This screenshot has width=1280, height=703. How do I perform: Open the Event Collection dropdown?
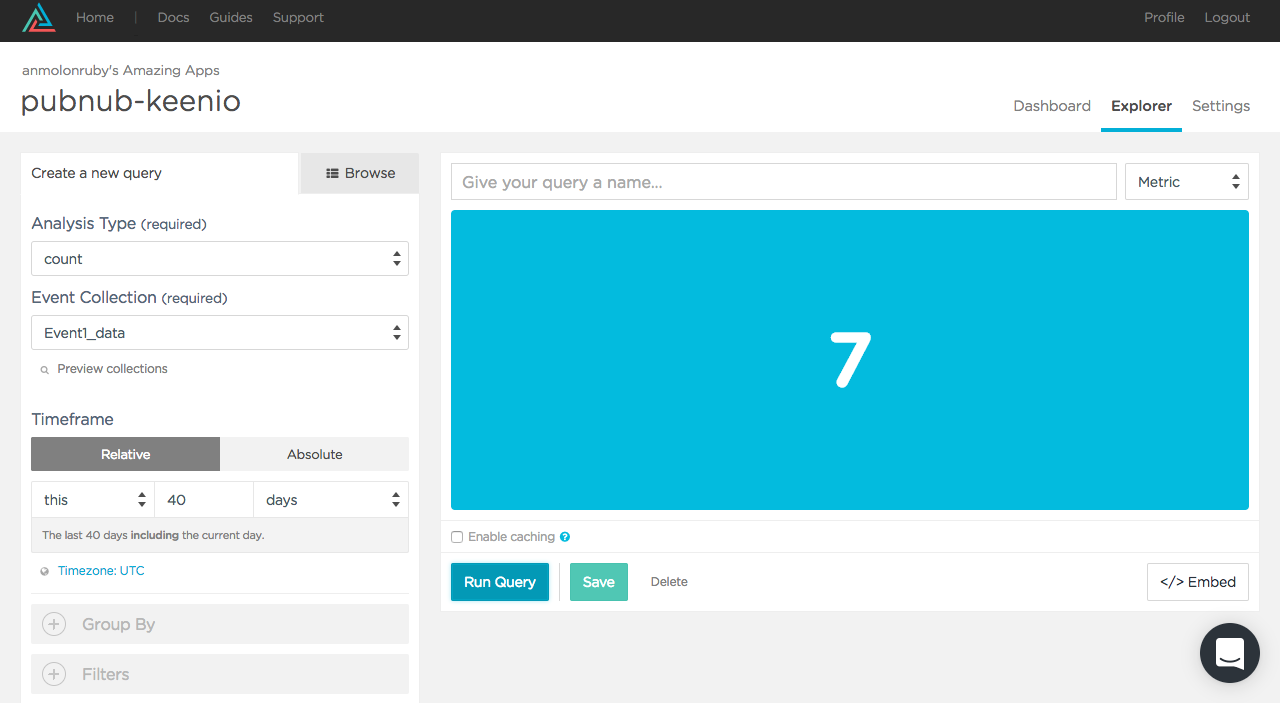coord(219,333)
